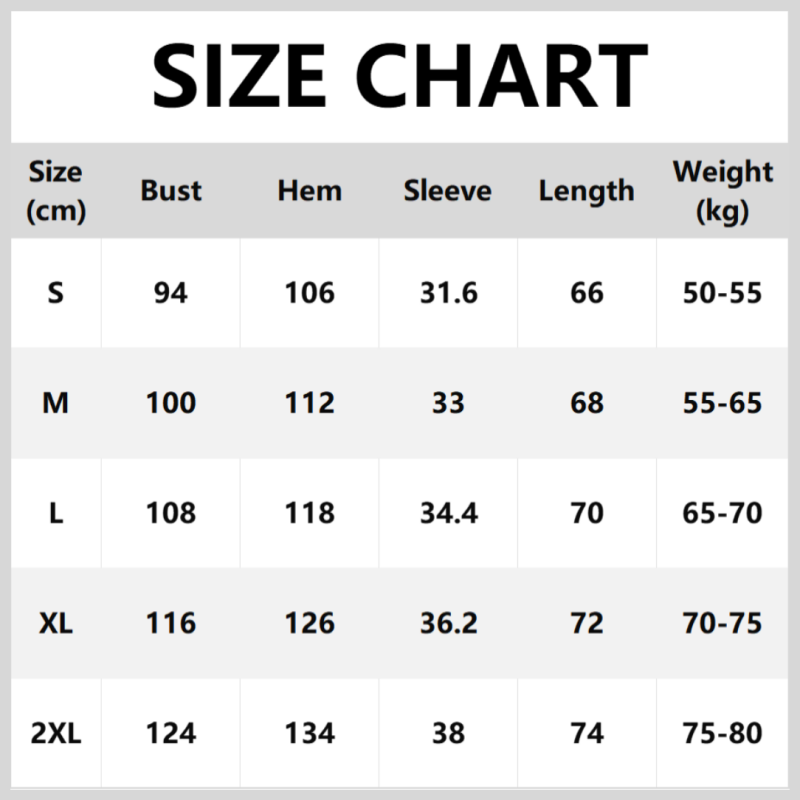800x800 pixels.
Task: Click the Hem column header
Action: coord(309,190)
